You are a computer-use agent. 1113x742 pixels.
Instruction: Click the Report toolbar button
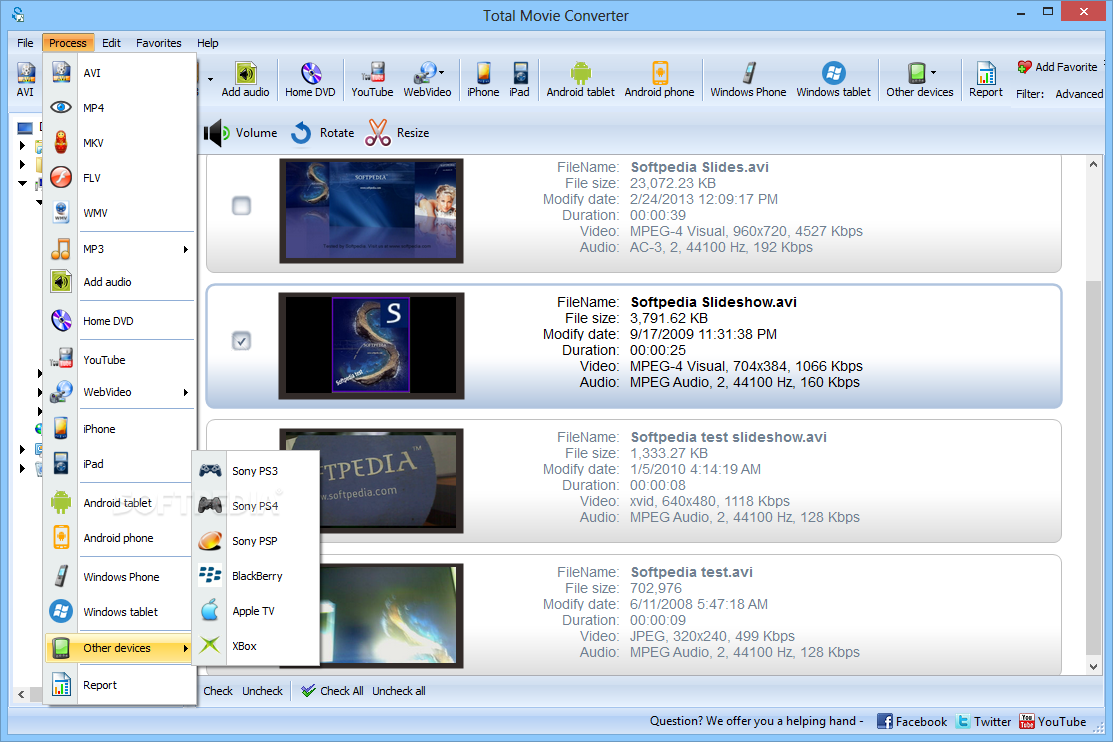[x=986, y=80]
